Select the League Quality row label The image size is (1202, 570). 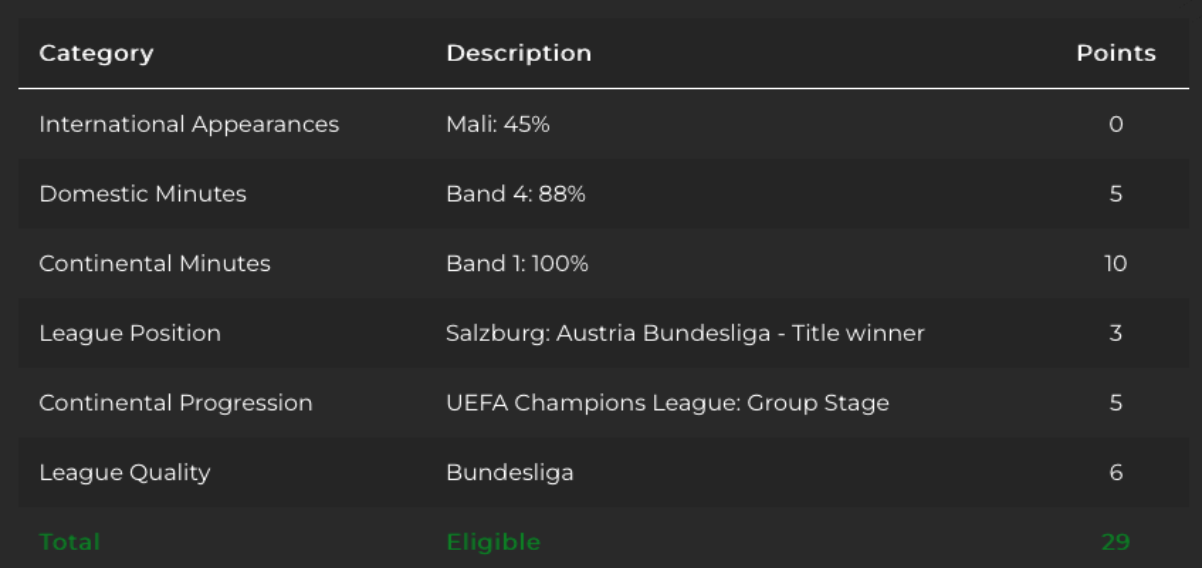click(125, 473)
